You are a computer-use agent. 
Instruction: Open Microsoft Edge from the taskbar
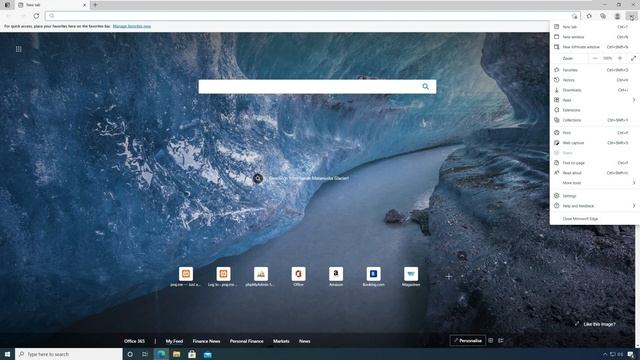pyautogui.click(x=161, y=354)
